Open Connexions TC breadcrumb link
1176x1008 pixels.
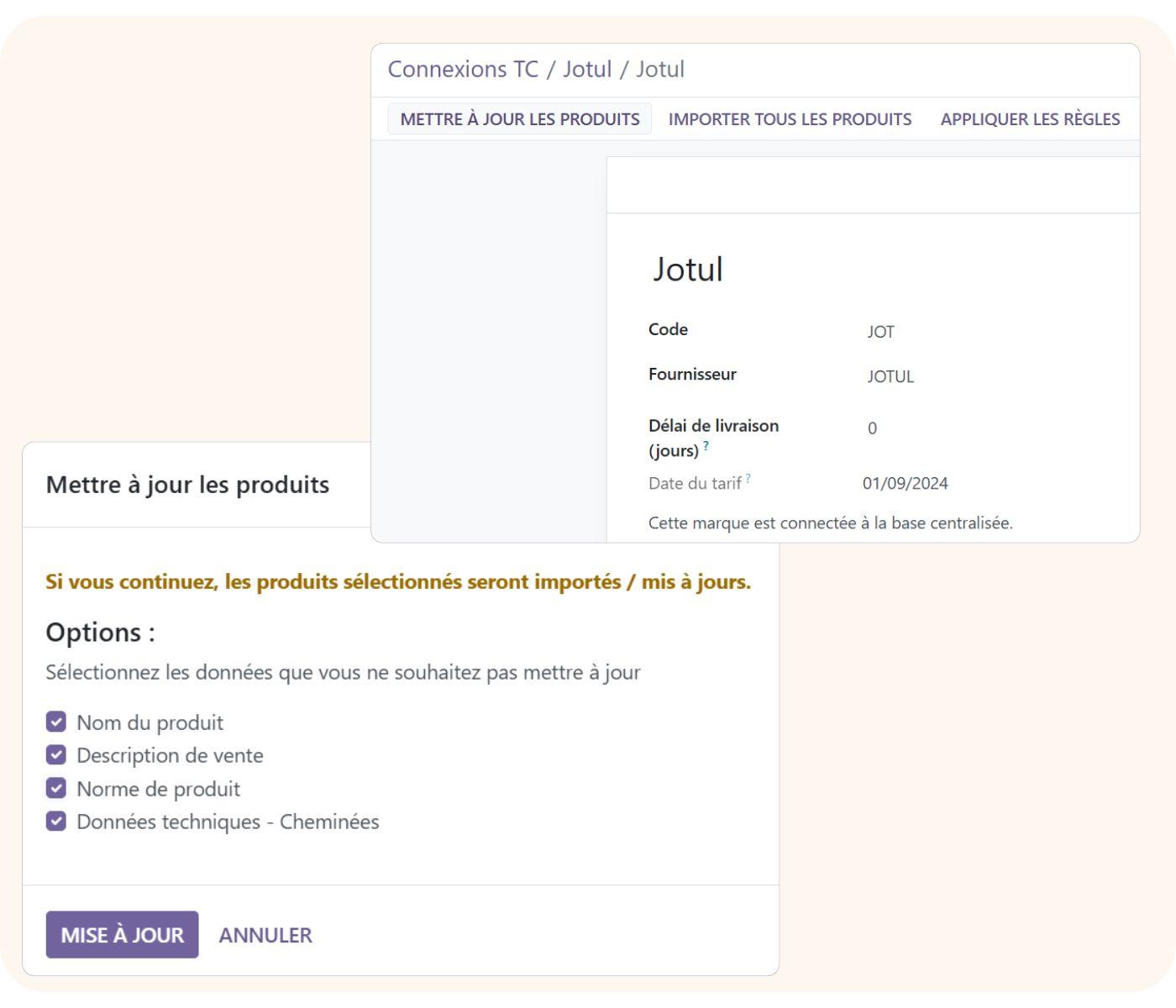[x=463, y=69]
